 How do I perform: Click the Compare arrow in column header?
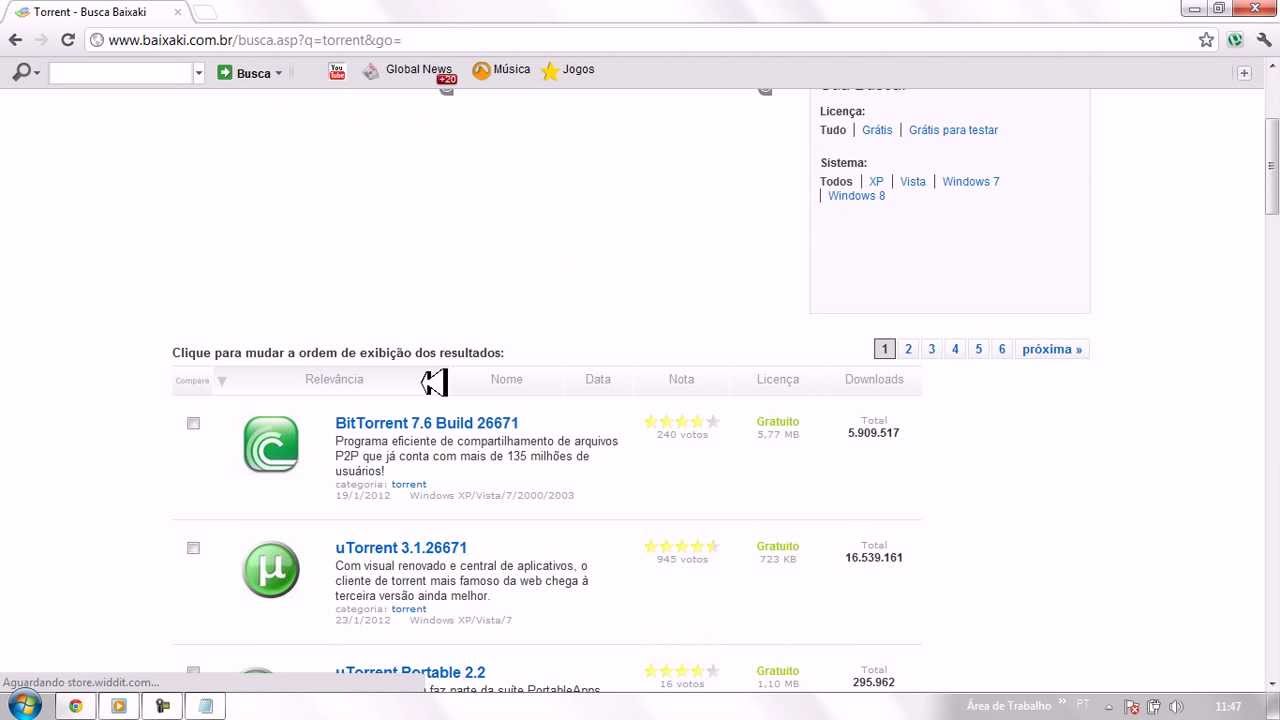point(222,380)
